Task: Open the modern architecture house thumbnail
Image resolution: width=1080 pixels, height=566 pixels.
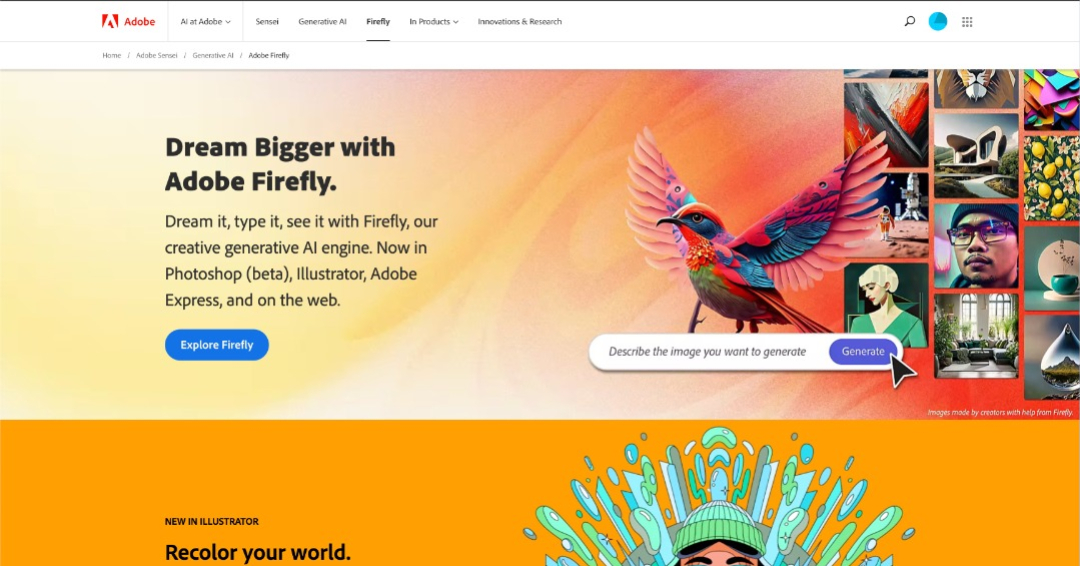Action: (x=976, y=156)
